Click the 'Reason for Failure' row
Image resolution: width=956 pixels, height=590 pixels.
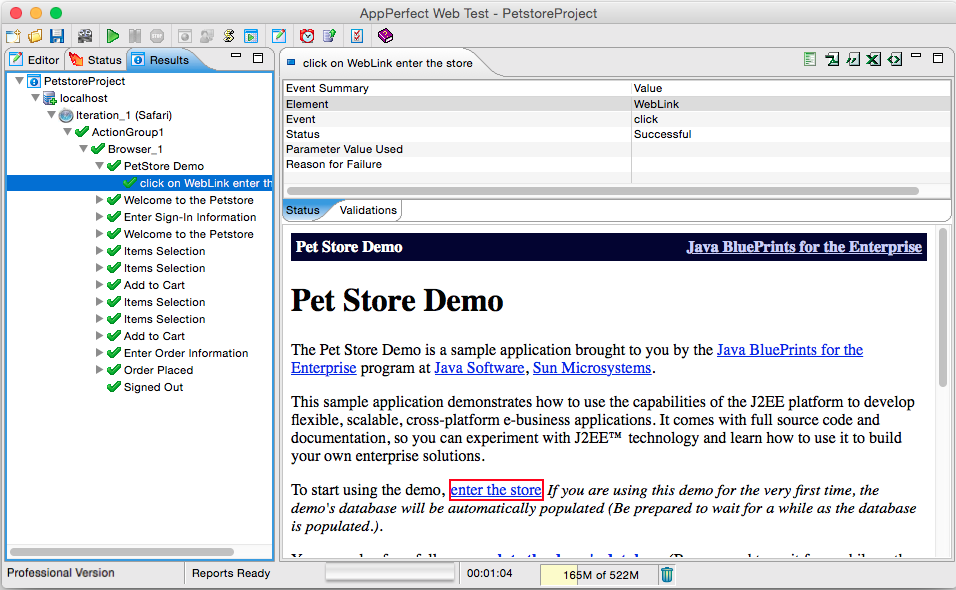(x=616, y=164)
